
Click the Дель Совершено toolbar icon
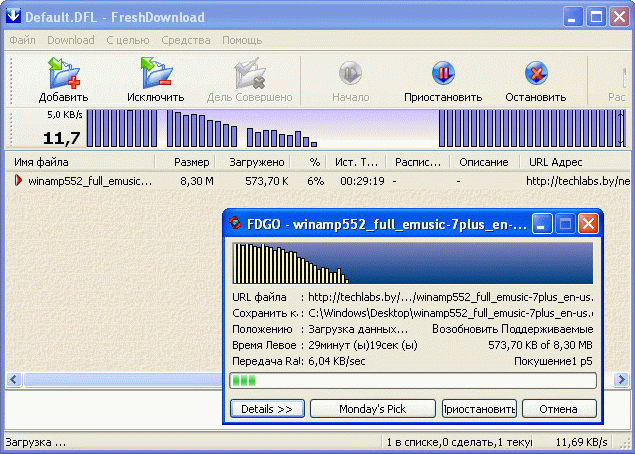(x=249, y=73)
